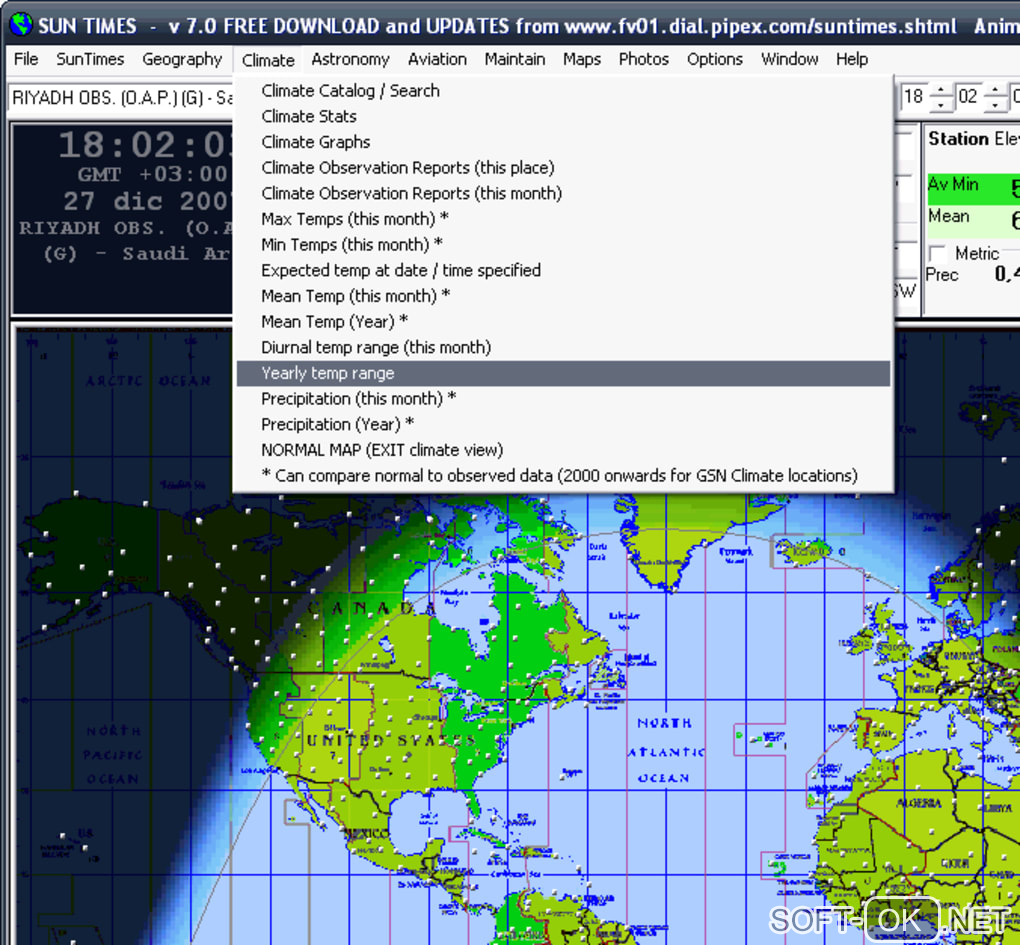
Task: Choose Precipitation (this month)
Action: [563, 399]
